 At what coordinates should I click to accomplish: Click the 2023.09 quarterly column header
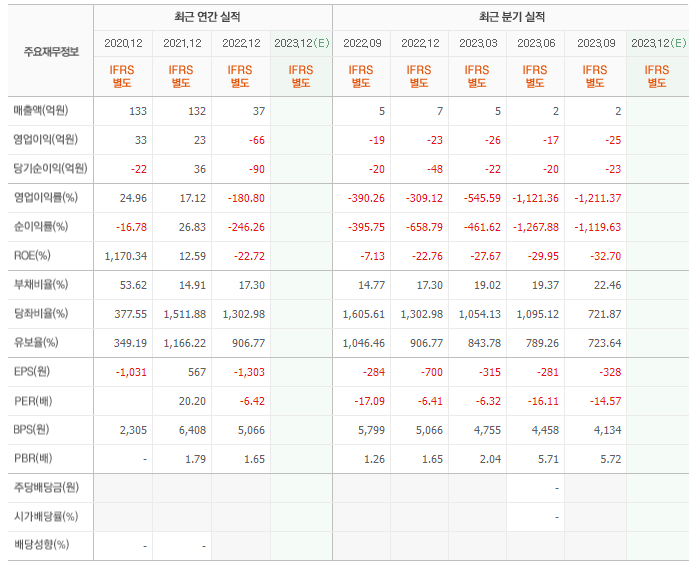[x=596, y=43]
